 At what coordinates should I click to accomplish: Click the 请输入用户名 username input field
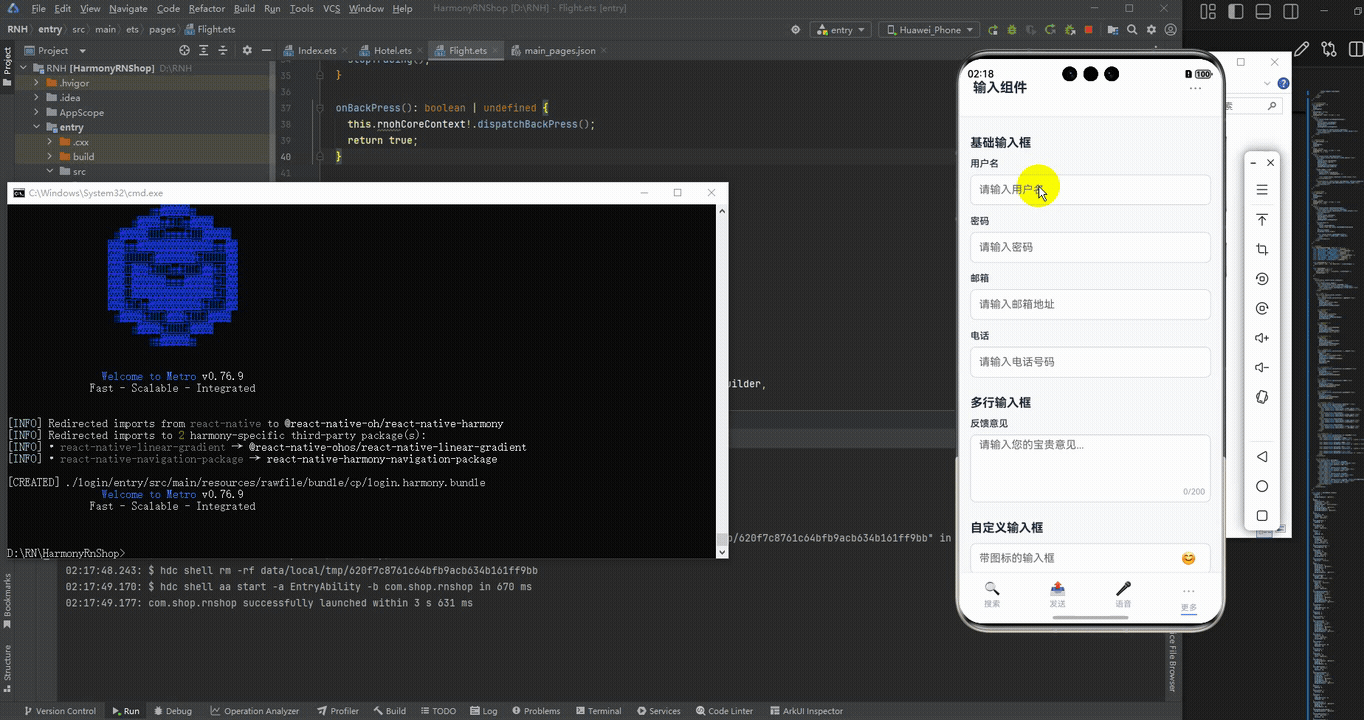(1090, 190)
